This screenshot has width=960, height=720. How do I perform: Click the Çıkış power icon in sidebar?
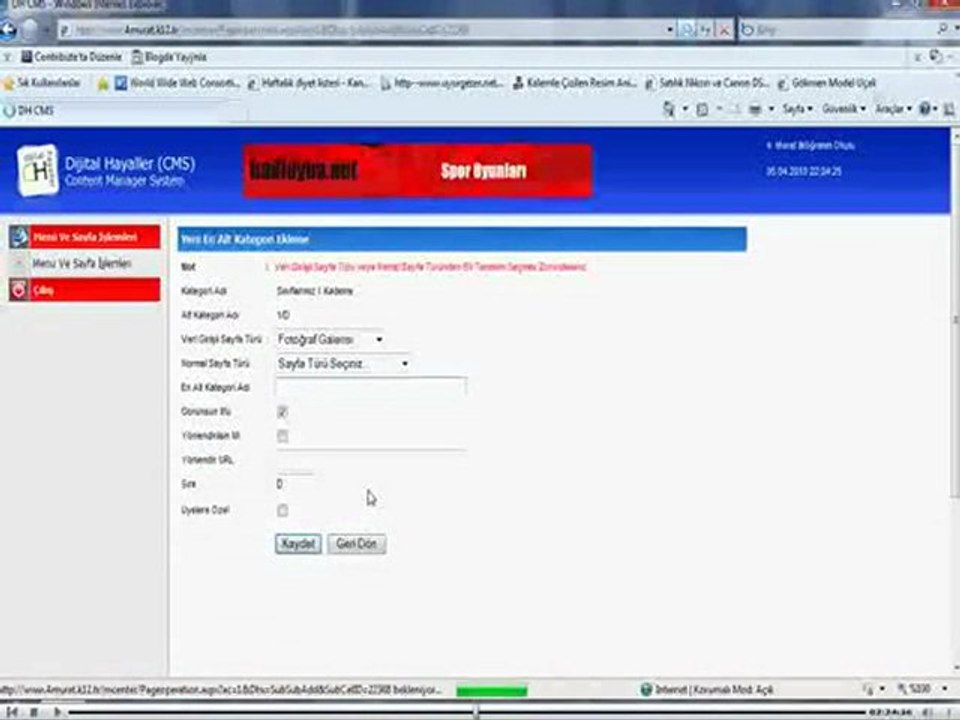[x=19, y=290]
